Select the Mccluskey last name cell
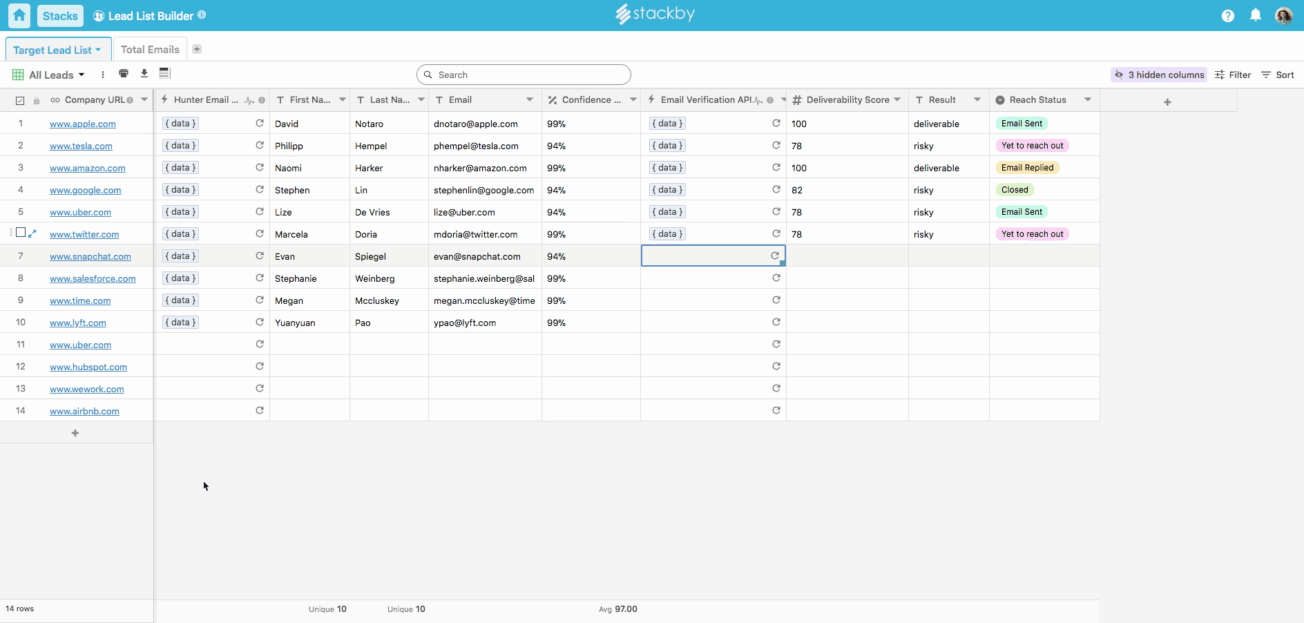The height and width of the screenshot is (623, 1304). (x=389, y=301)
